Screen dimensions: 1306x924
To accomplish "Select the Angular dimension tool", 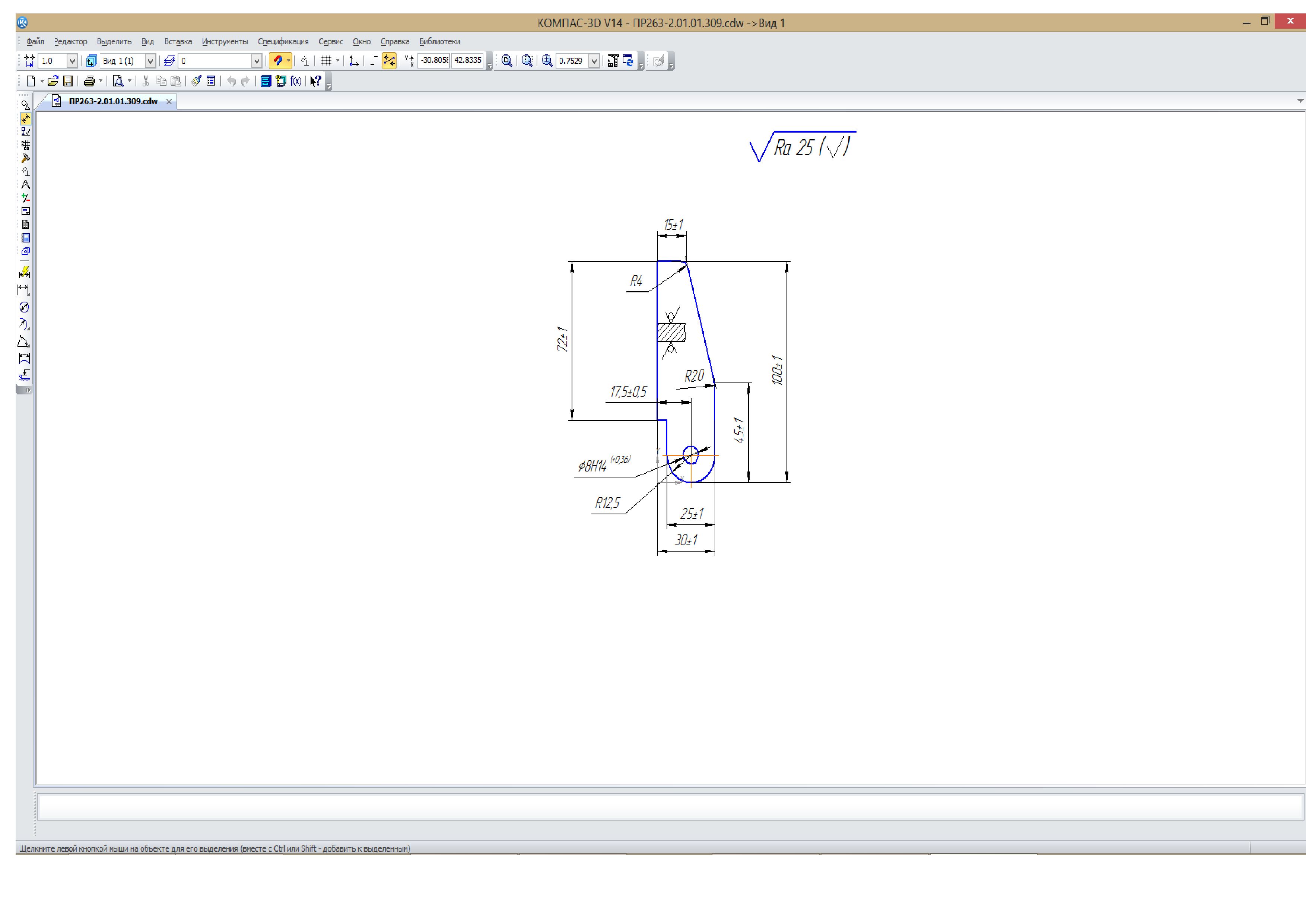I will [24, 342].
